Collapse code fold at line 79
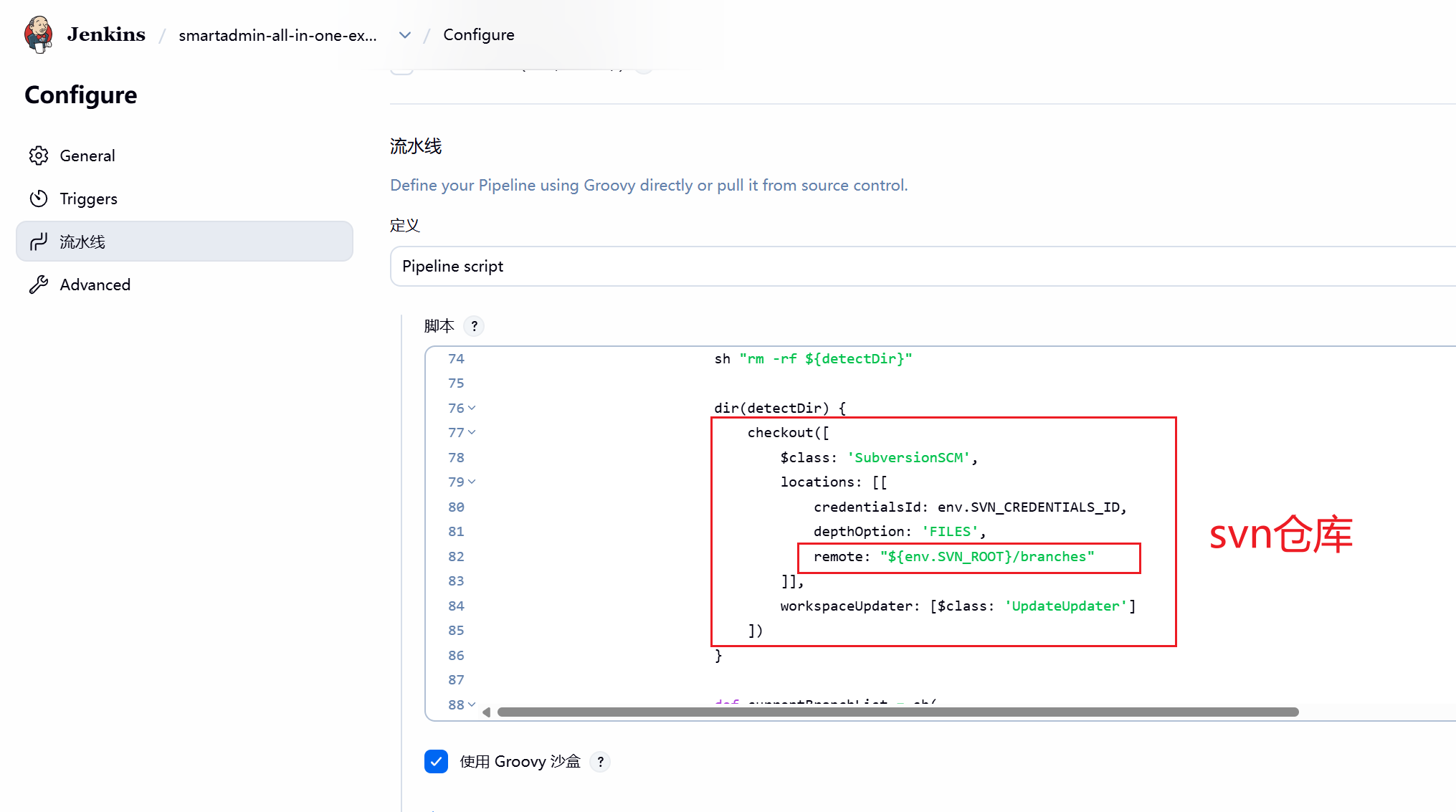The height and width of the screenshot is (812, 1456). pyautogui.click(x=472, y=482)
